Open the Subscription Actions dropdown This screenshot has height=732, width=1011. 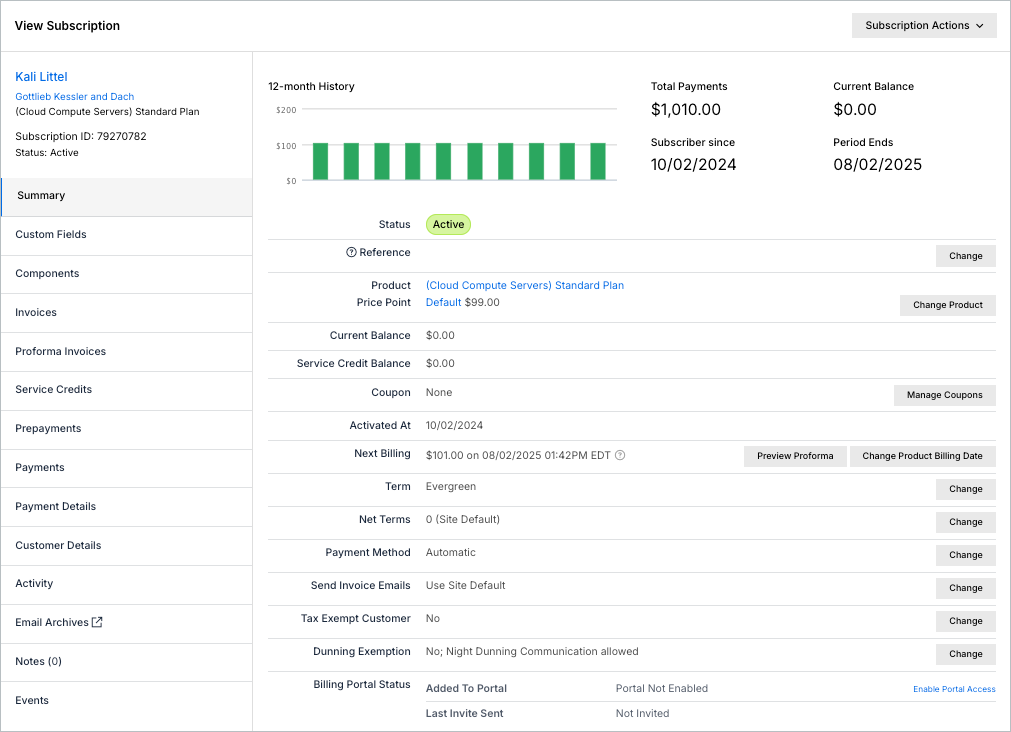point(924,25)
